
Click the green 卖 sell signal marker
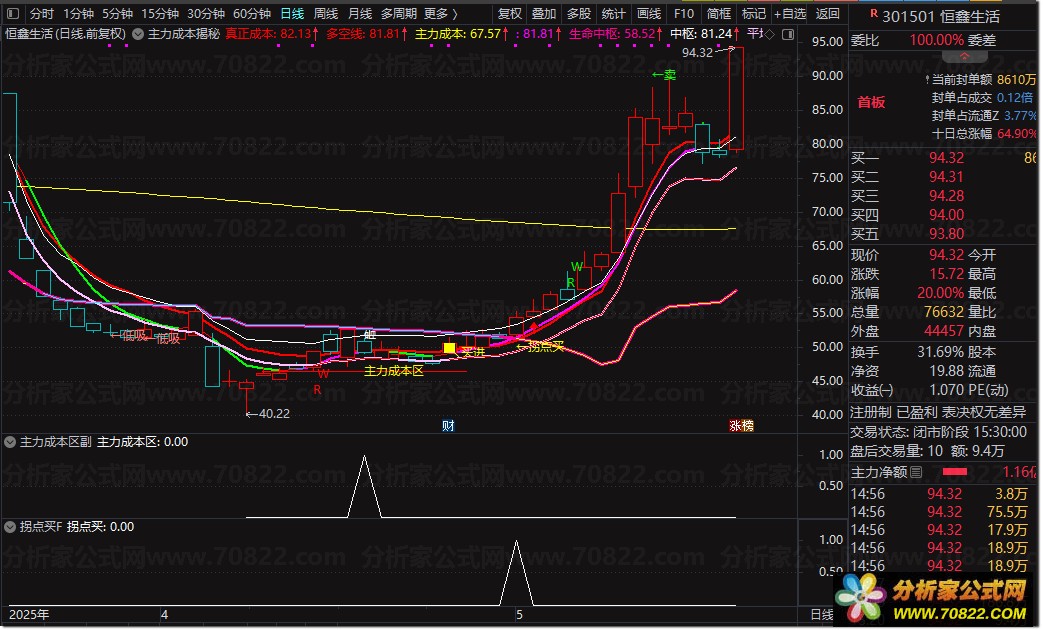click(x=664, y=75)
